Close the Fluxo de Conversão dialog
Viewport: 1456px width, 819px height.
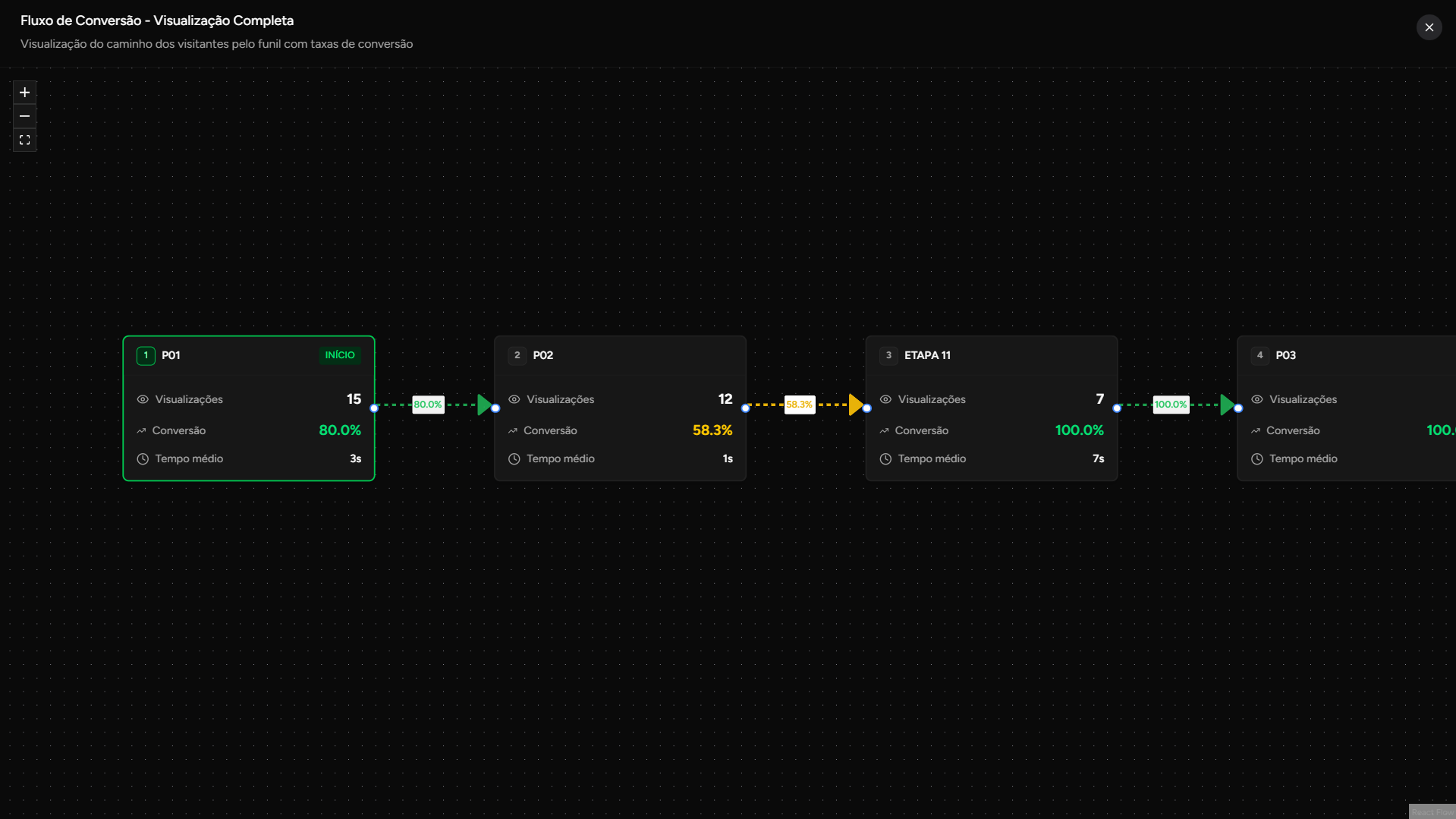pyautogui.click(x=1429, y=27)
